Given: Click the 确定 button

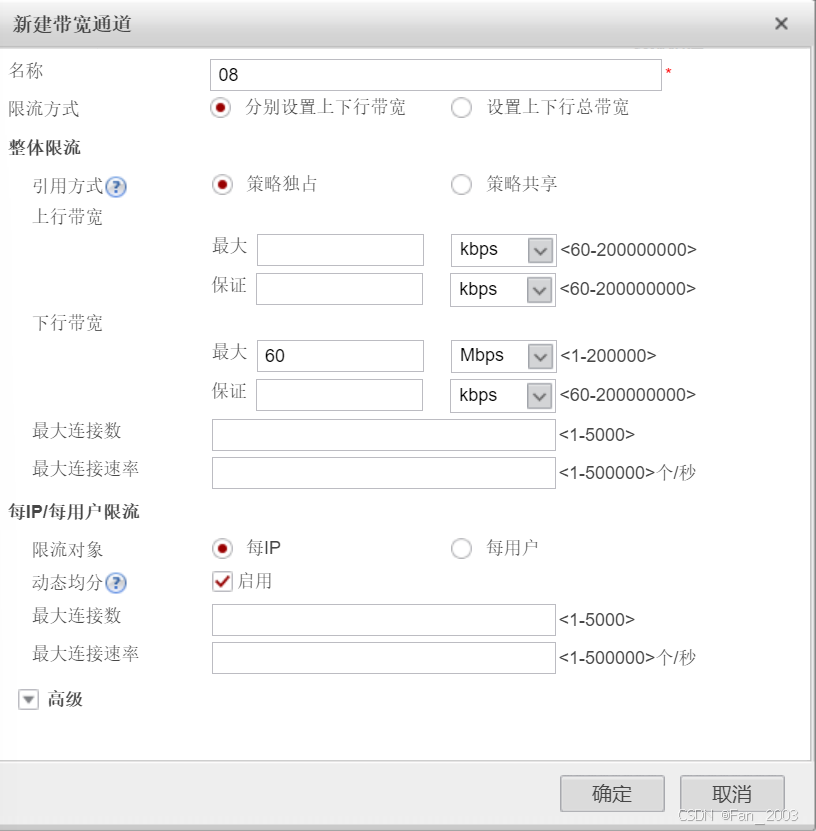Looking at the screenshot, I should point(612,793).
